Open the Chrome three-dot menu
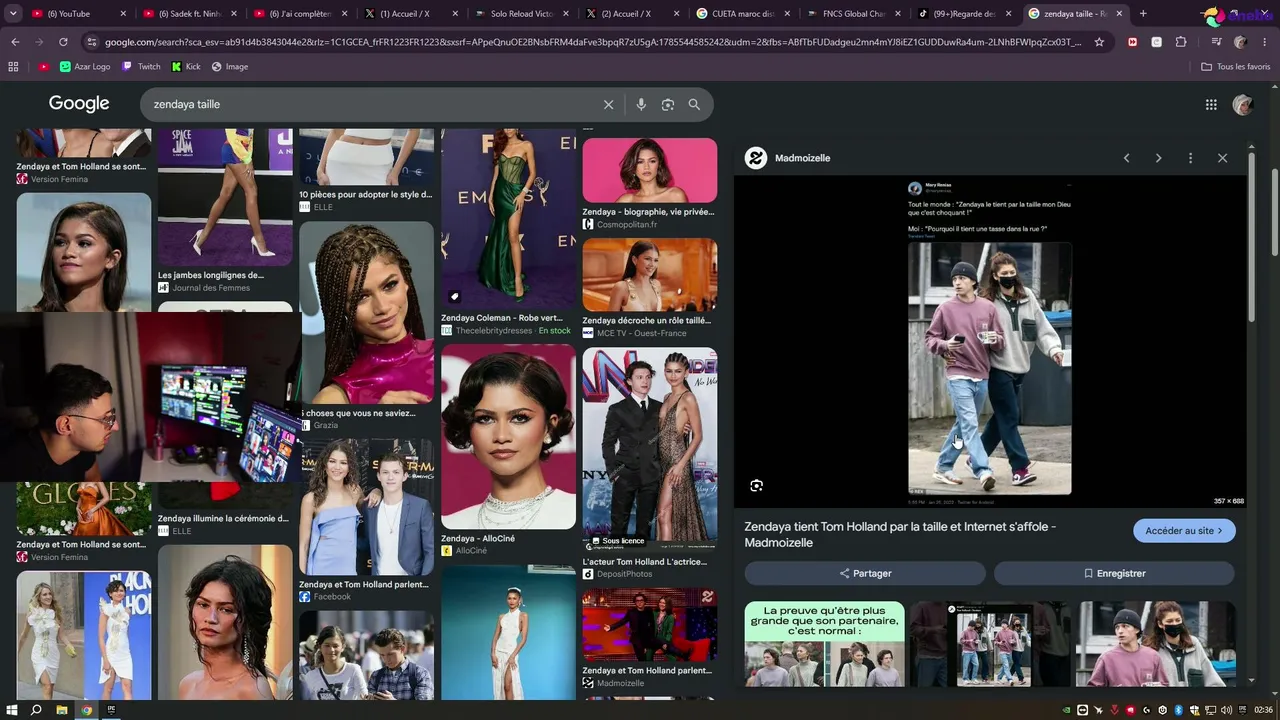The width and height of the screenshot is (1280, 720). [x=1264, y=42]
